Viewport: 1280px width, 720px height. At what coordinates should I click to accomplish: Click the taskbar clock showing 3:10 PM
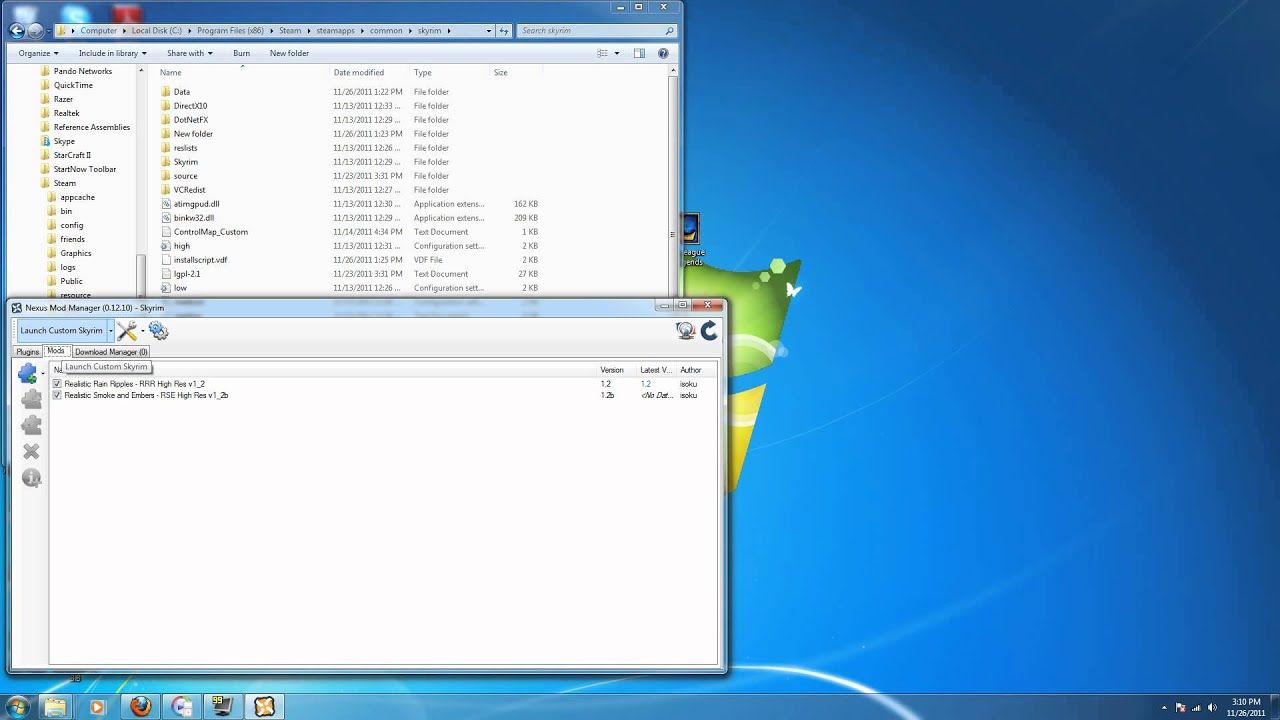click(x=1245, y=707)
